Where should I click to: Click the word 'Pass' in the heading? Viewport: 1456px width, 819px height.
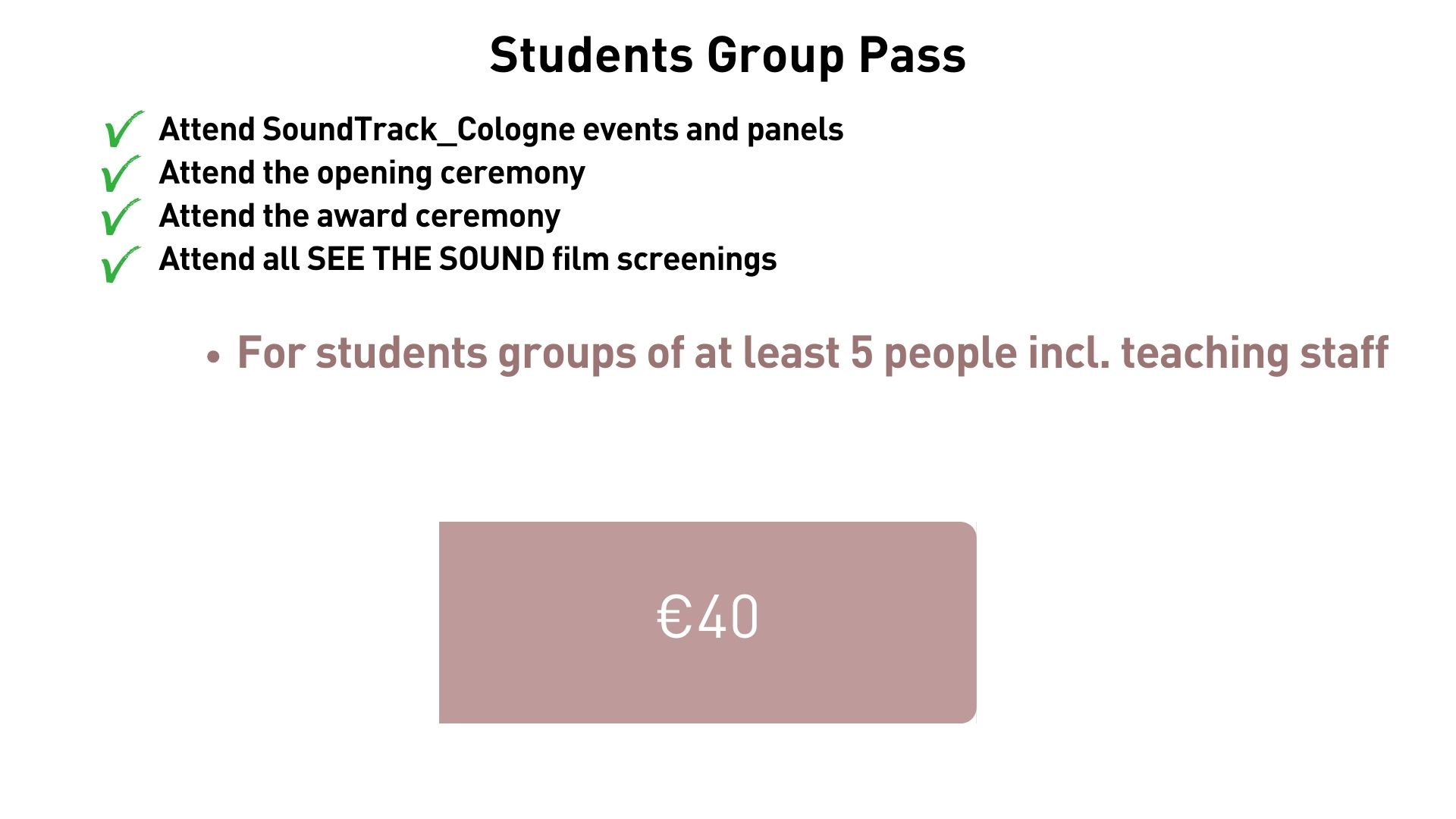[x=912, y=55]
